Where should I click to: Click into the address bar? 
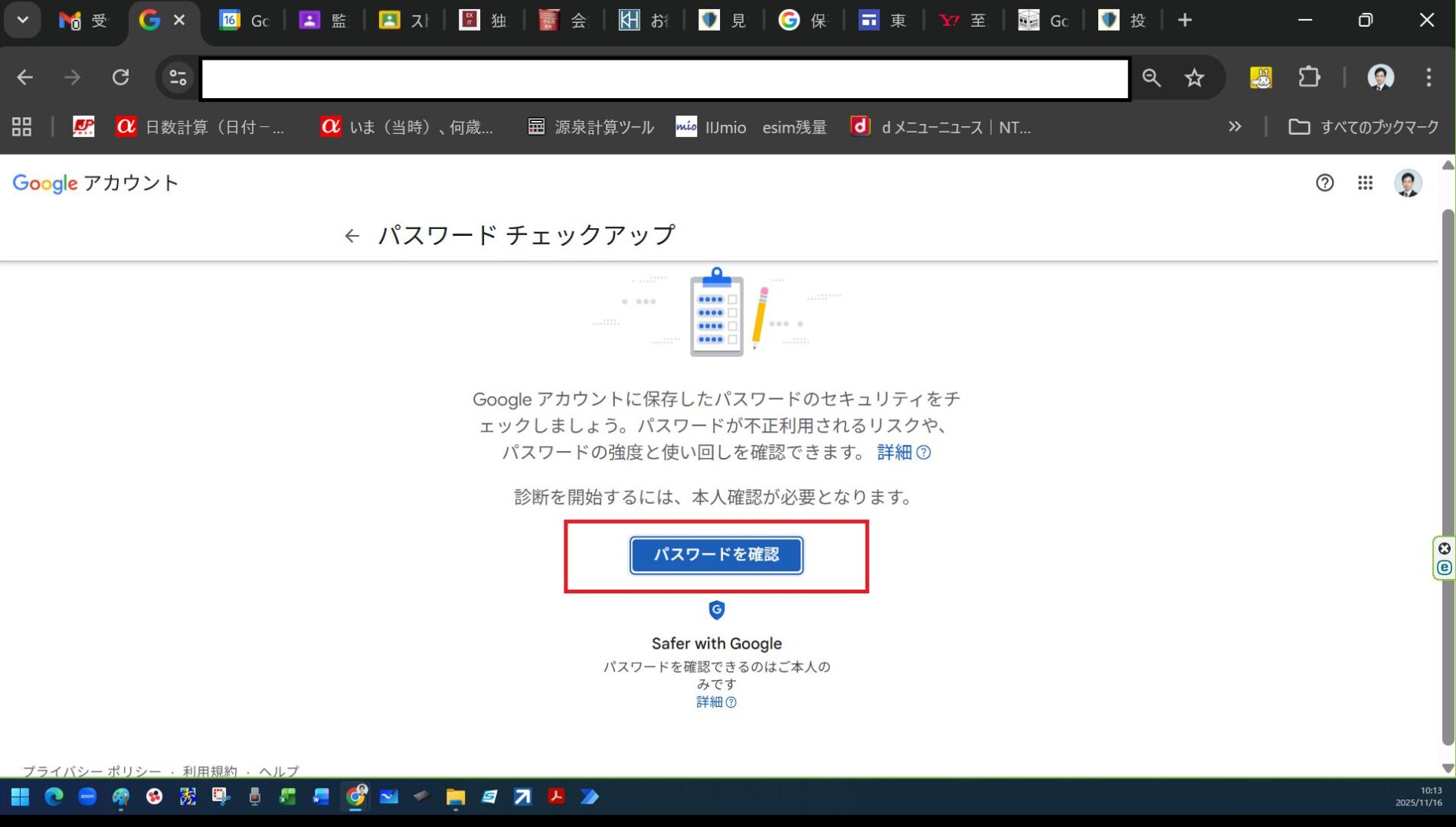[x=664, y=78]
